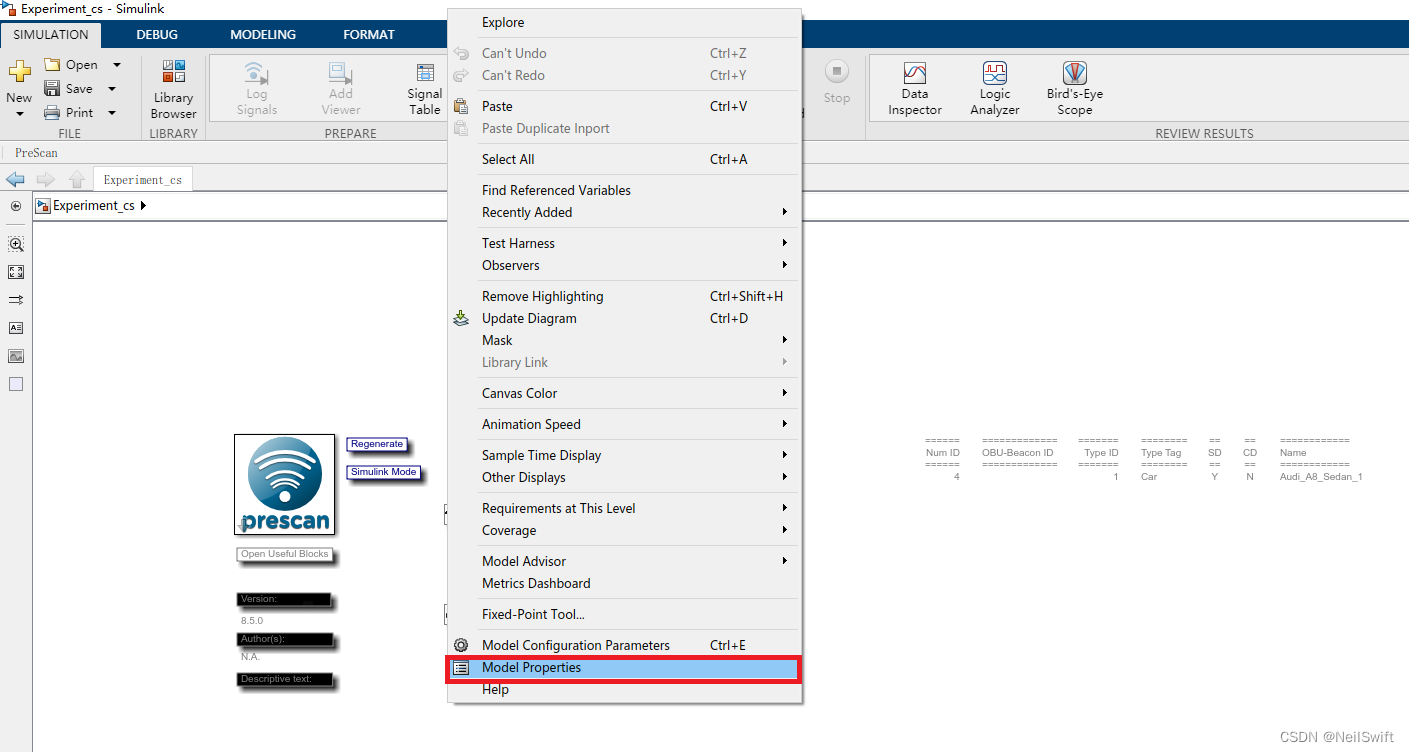Click the Prescan logo block
1409x752 pixels.
285,484
